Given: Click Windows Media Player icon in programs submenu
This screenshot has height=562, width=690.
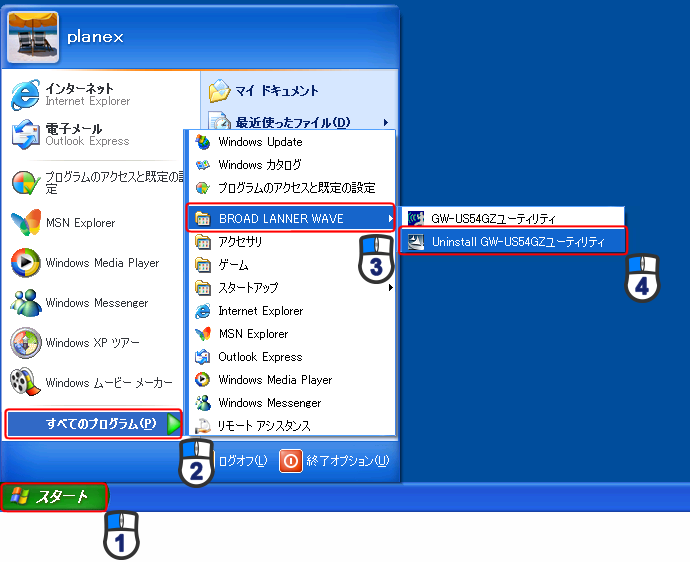Looking at the screenshot, I should 202,379.
